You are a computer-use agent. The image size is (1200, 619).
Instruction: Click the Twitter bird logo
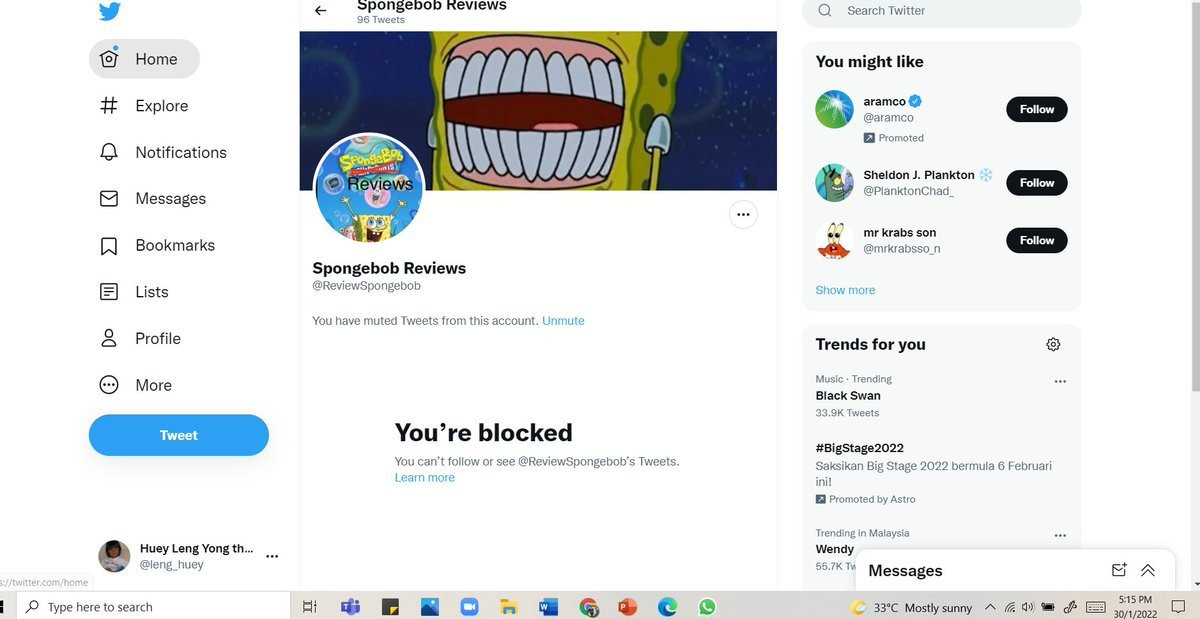point(109,11)
